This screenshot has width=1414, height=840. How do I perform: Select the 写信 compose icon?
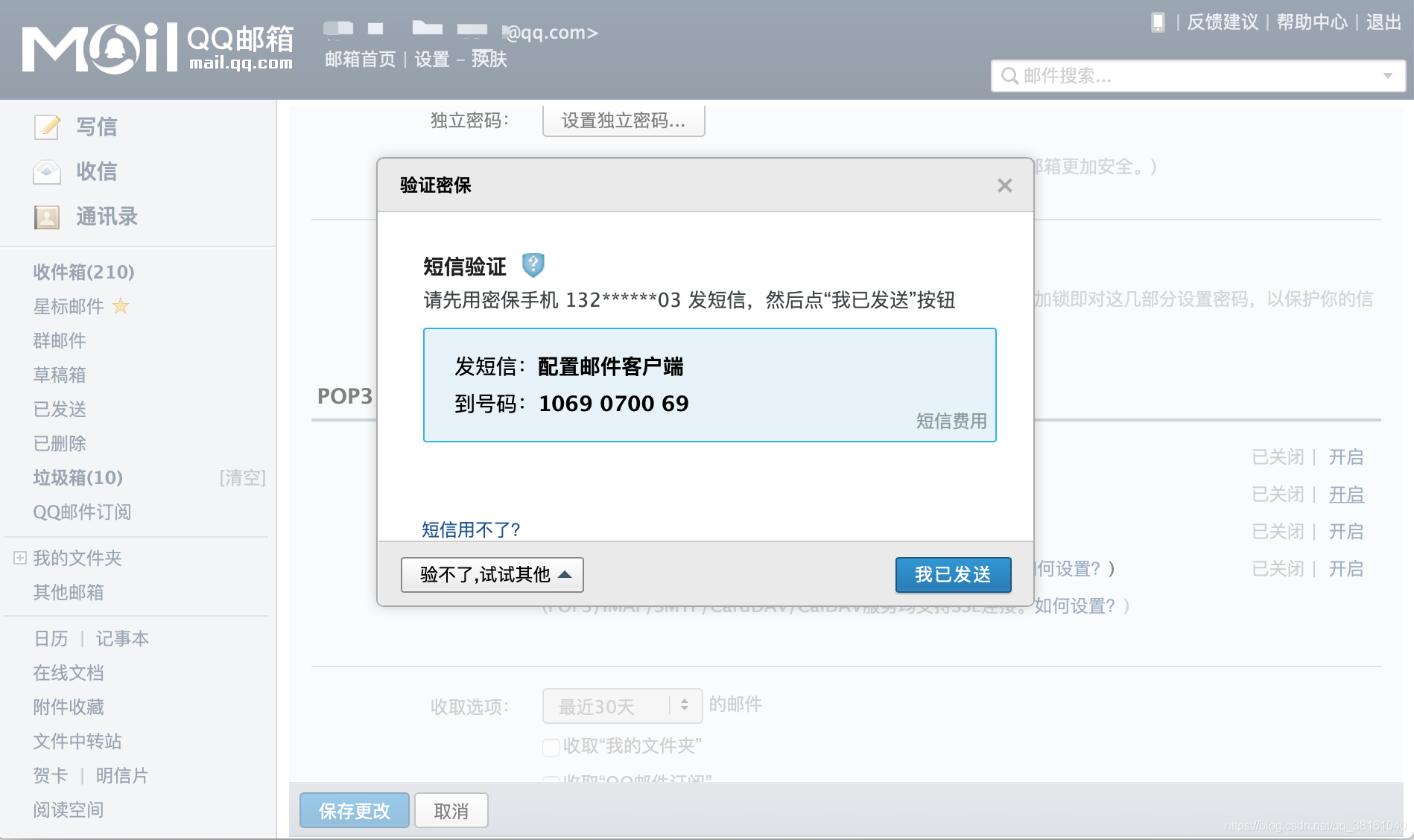[x=46, y=127]
